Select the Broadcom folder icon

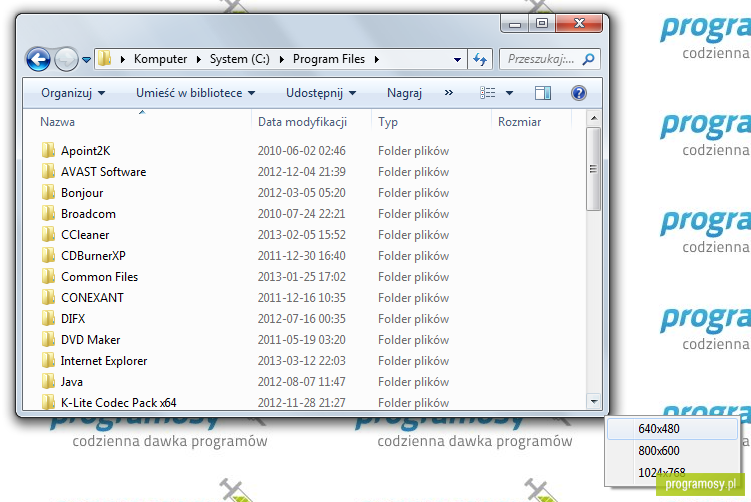coord(48,214)
